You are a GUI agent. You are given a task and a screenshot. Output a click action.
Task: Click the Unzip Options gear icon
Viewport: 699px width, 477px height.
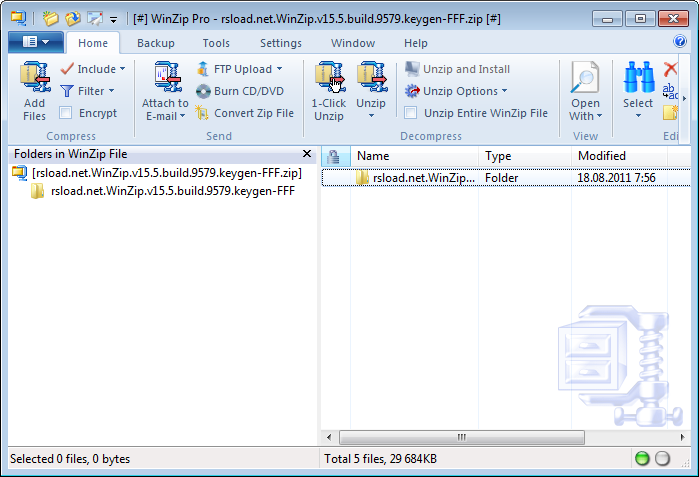[x=412, y=91]
